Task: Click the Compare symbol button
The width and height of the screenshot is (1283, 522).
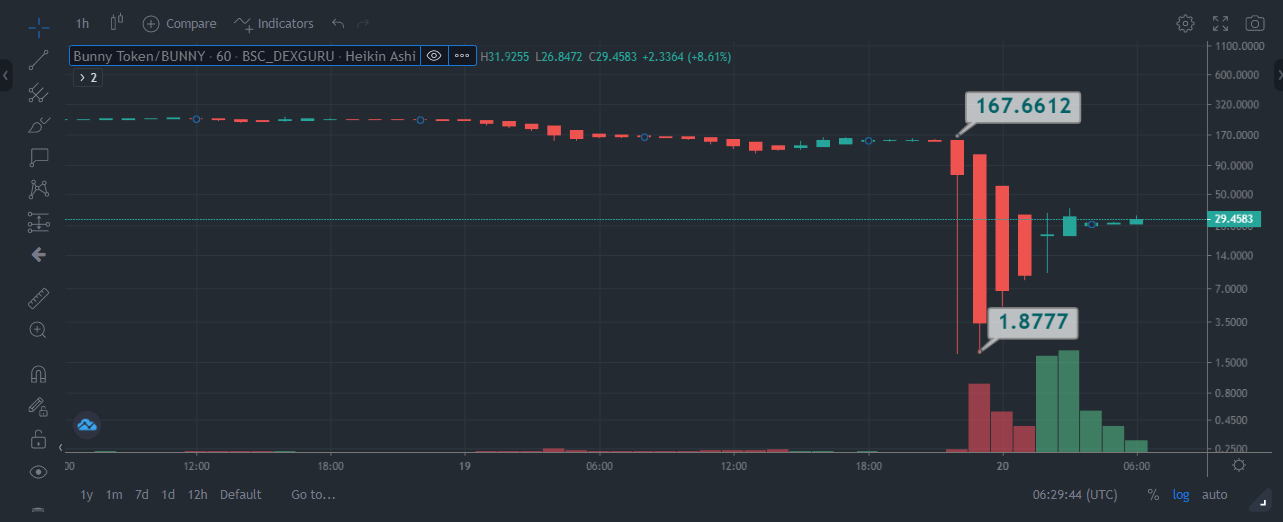Action: pos(179,23)
